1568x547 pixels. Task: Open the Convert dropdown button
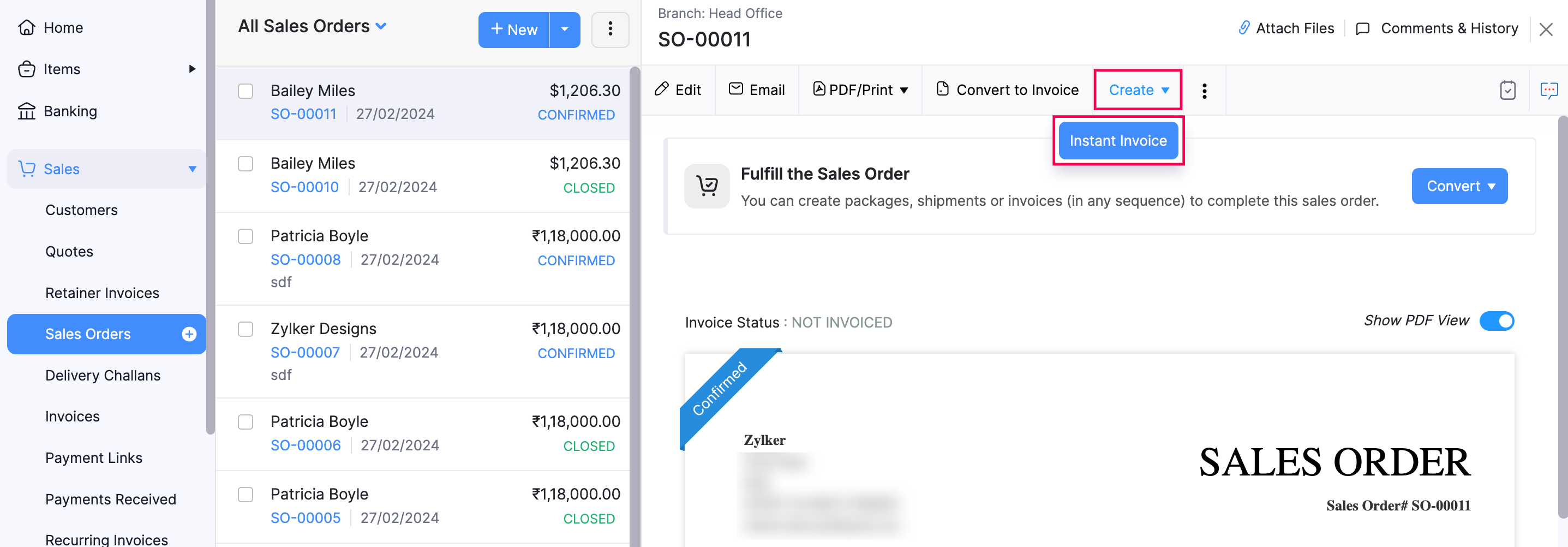[x=1459, y=186]
